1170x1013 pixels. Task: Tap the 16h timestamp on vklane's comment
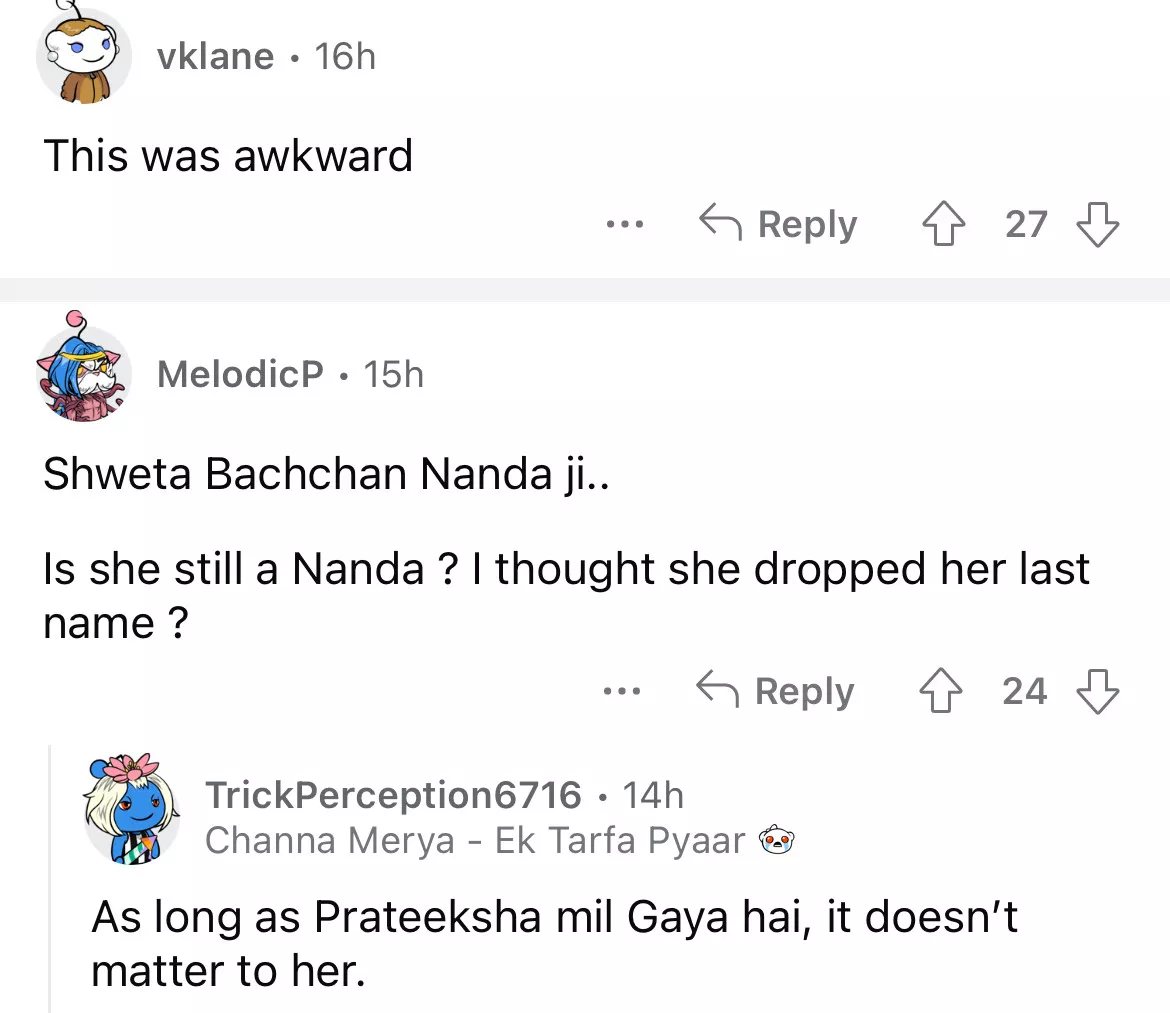[x=345, y=57]
